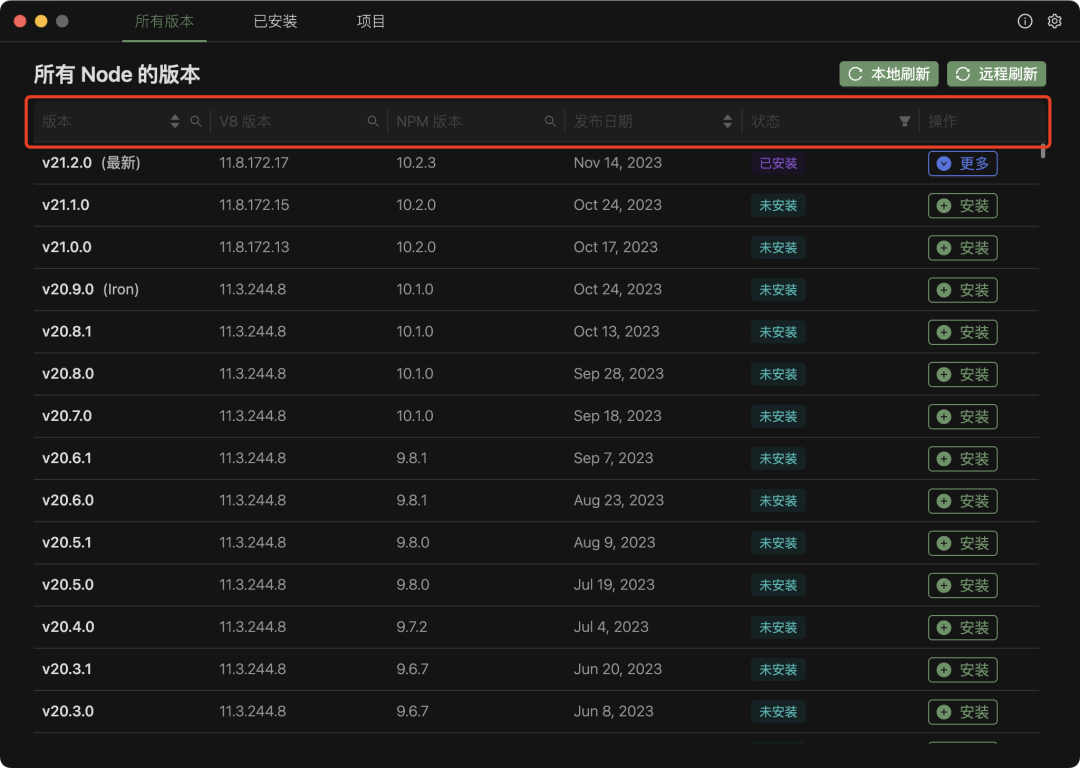The image size is (1080, 768).
Task: Click the 远程刷新 button
Action: tap(996, 74)
